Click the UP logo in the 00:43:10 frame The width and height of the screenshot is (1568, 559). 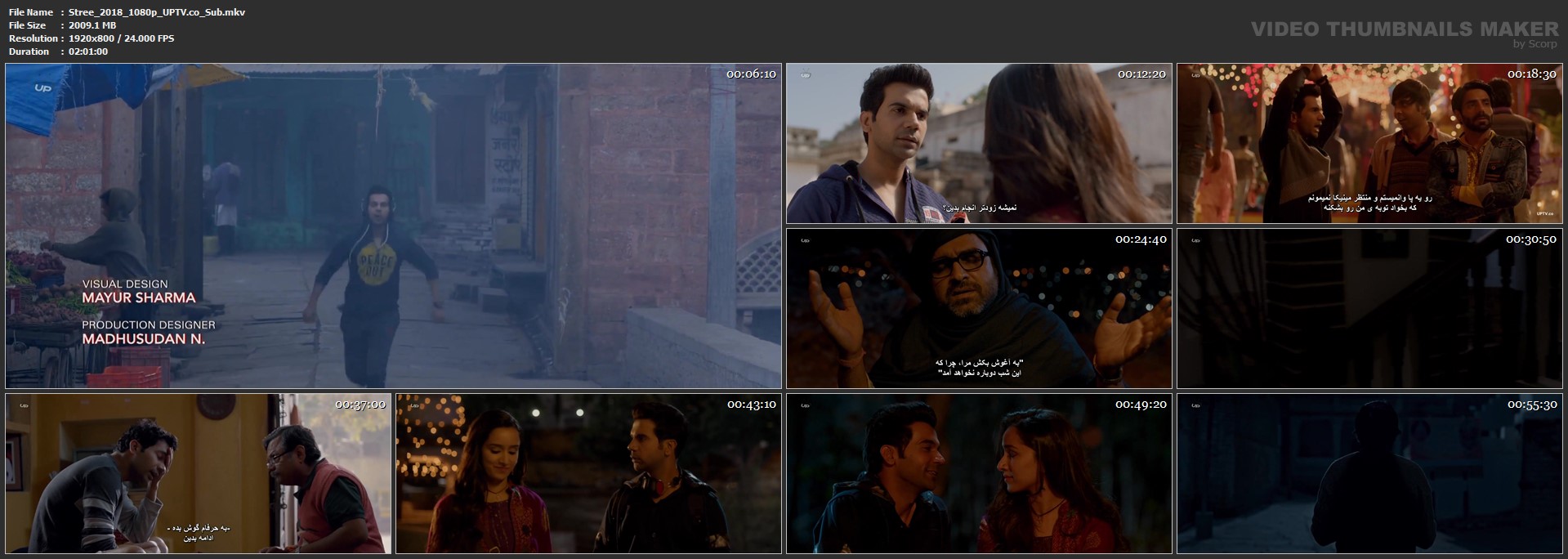pyautogui.click(x=414, y=405)
